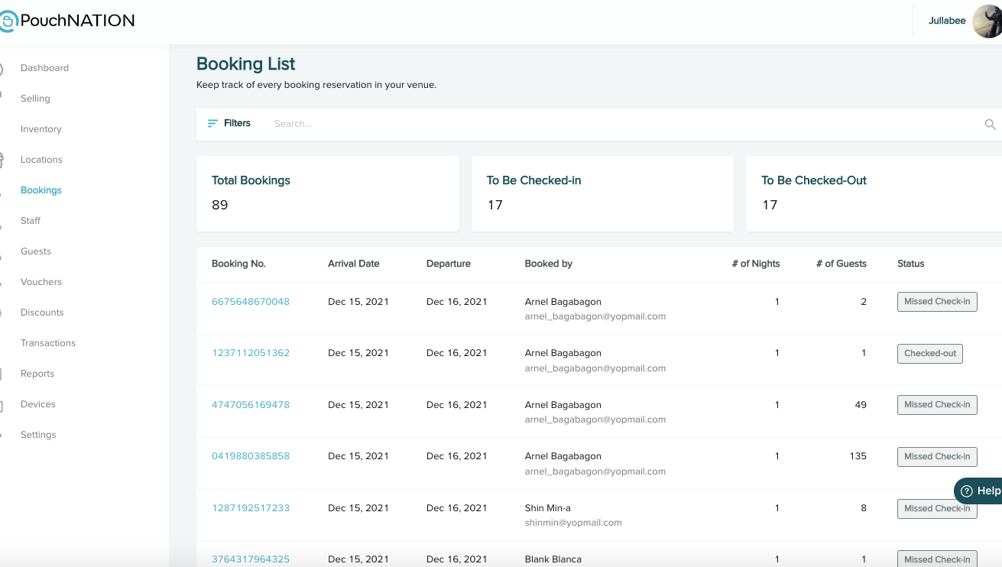
Task: Click the PouchNATION logo
Action: [68, 20]
